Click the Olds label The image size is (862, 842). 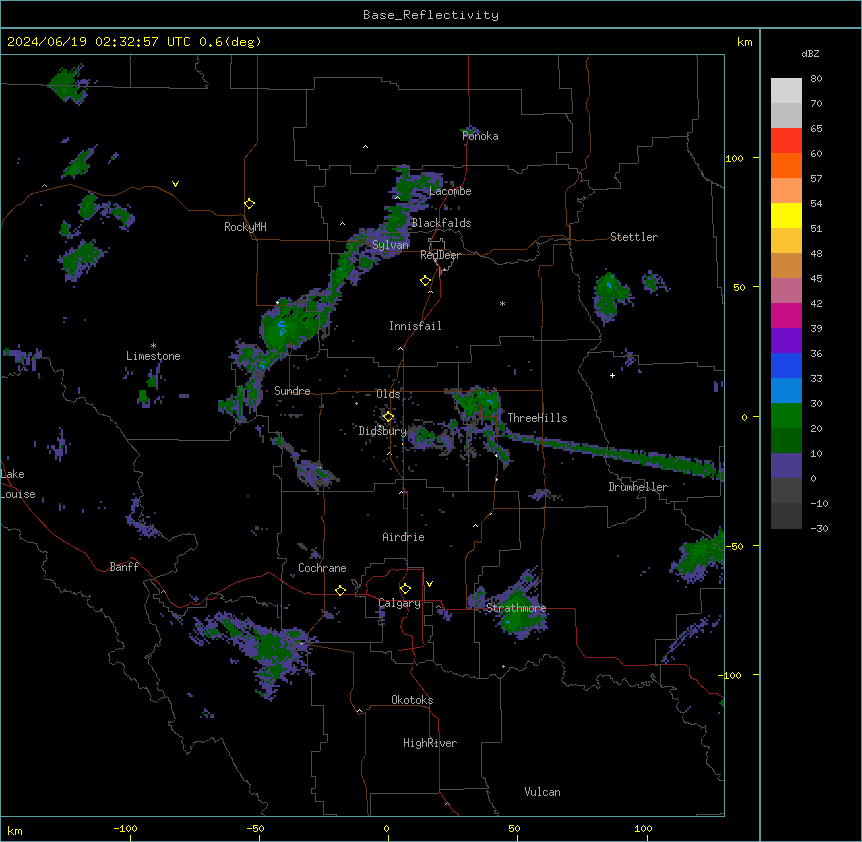coord(388,394)
